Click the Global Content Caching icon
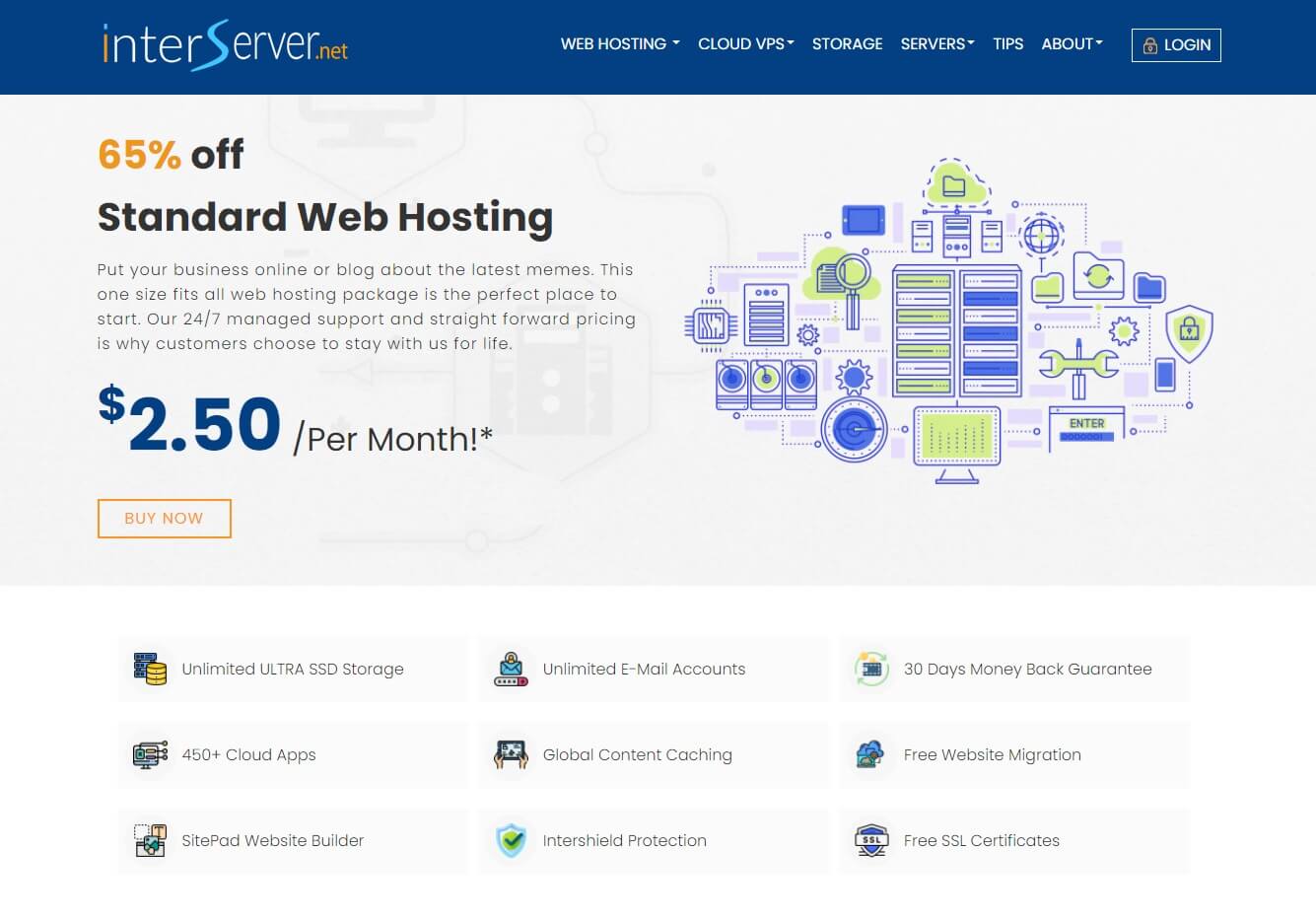This screenshot has height=922, width=1316. [x=511, y=754]
